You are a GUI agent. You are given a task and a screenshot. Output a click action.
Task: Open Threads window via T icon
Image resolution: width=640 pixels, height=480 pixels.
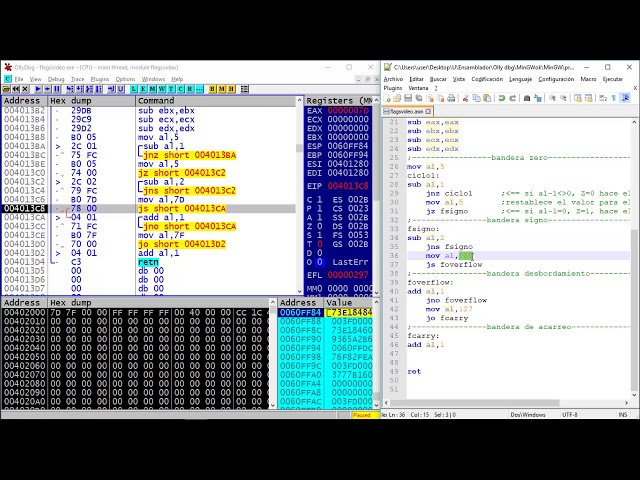point(171,89)
